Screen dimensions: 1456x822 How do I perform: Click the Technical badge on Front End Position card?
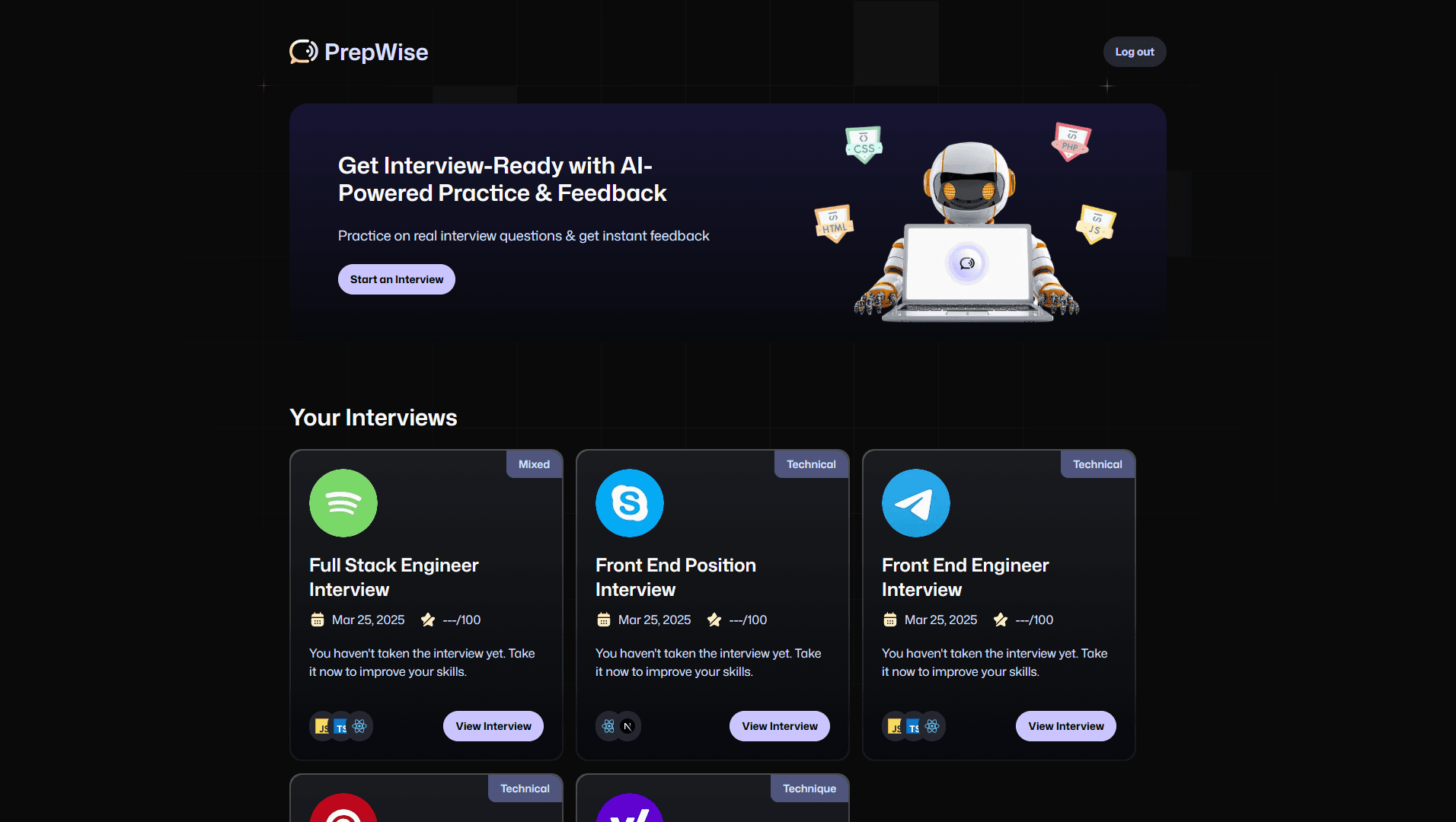[x=811, y=464]
